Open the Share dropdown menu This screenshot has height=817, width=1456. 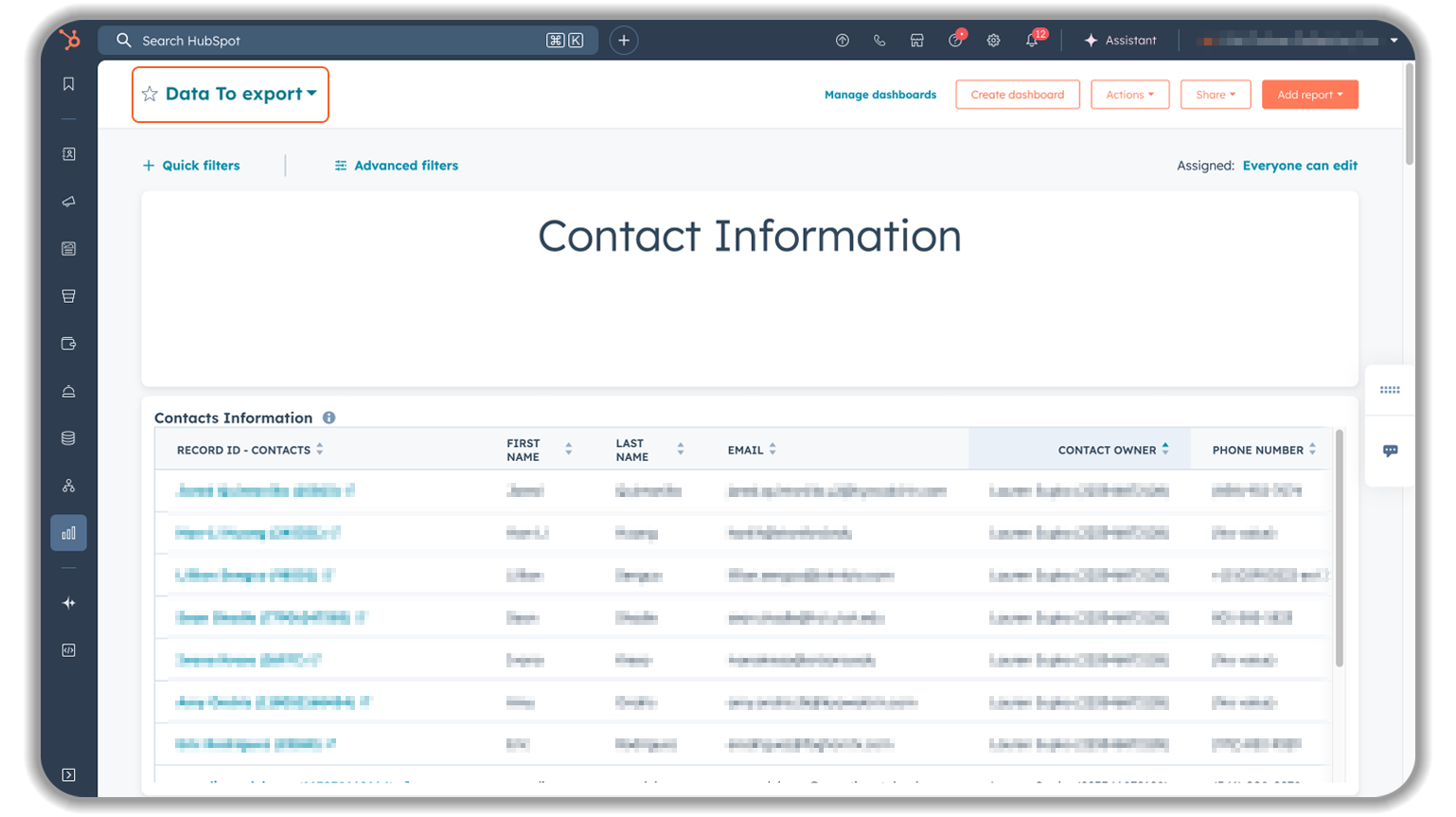coord(1215,95)
